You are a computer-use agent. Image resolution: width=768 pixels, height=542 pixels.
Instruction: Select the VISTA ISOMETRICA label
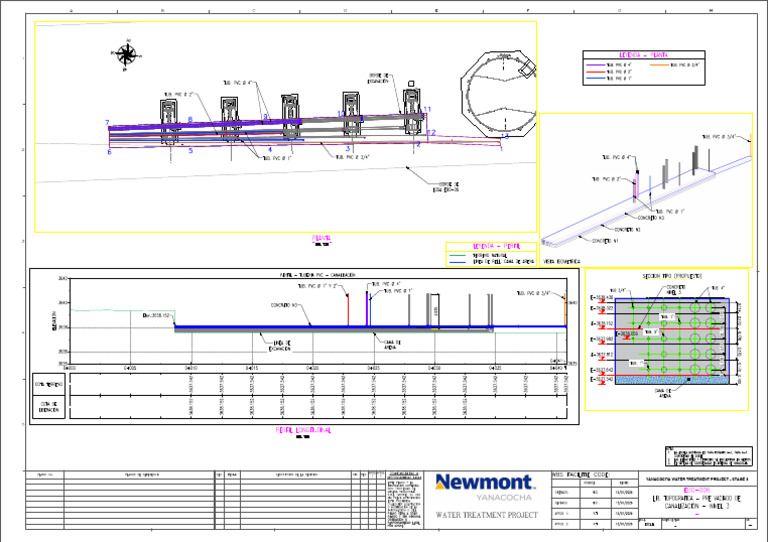[x=562, y=262]
